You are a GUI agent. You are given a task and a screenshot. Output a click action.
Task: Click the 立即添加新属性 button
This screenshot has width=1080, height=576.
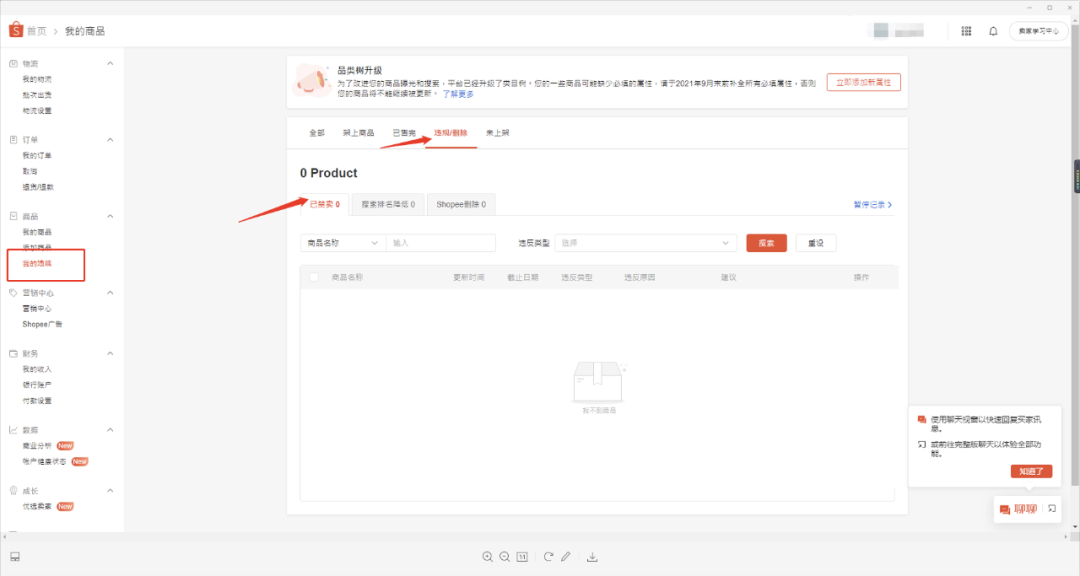[862, 82]
